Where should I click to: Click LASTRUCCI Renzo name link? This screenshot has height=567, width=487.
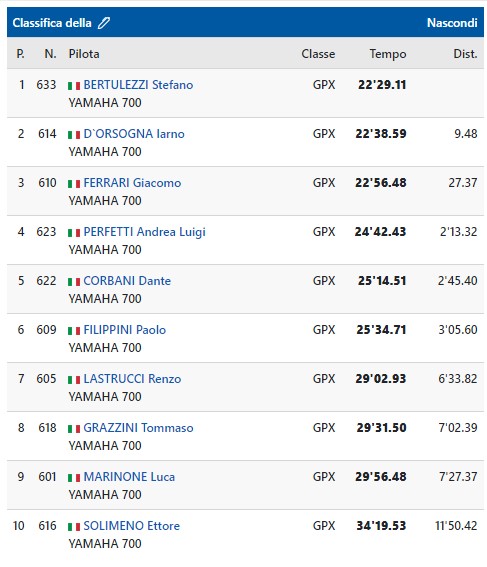[132, 379]
